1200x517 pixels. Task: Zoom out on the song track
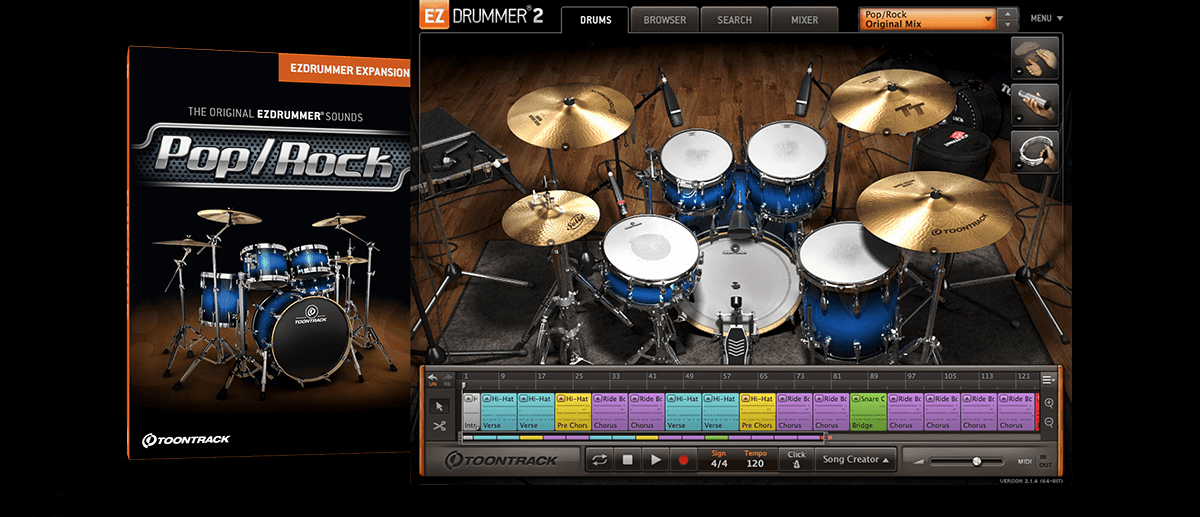click(1049, 421)
